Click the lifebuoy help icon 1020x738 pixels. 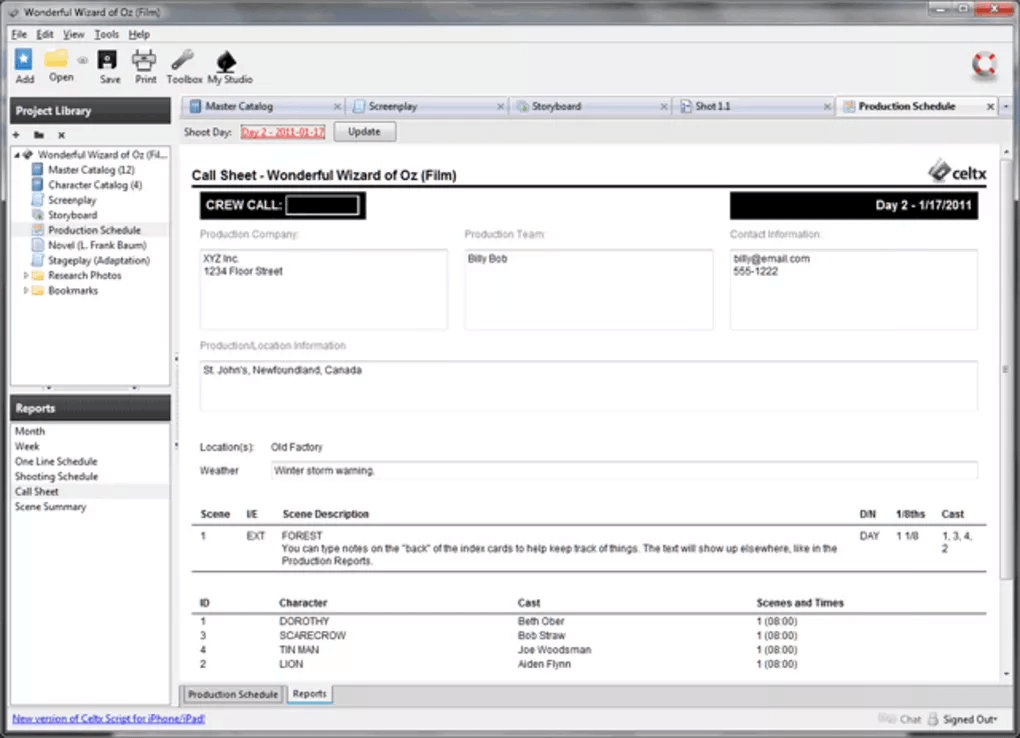tap(984, 65)
